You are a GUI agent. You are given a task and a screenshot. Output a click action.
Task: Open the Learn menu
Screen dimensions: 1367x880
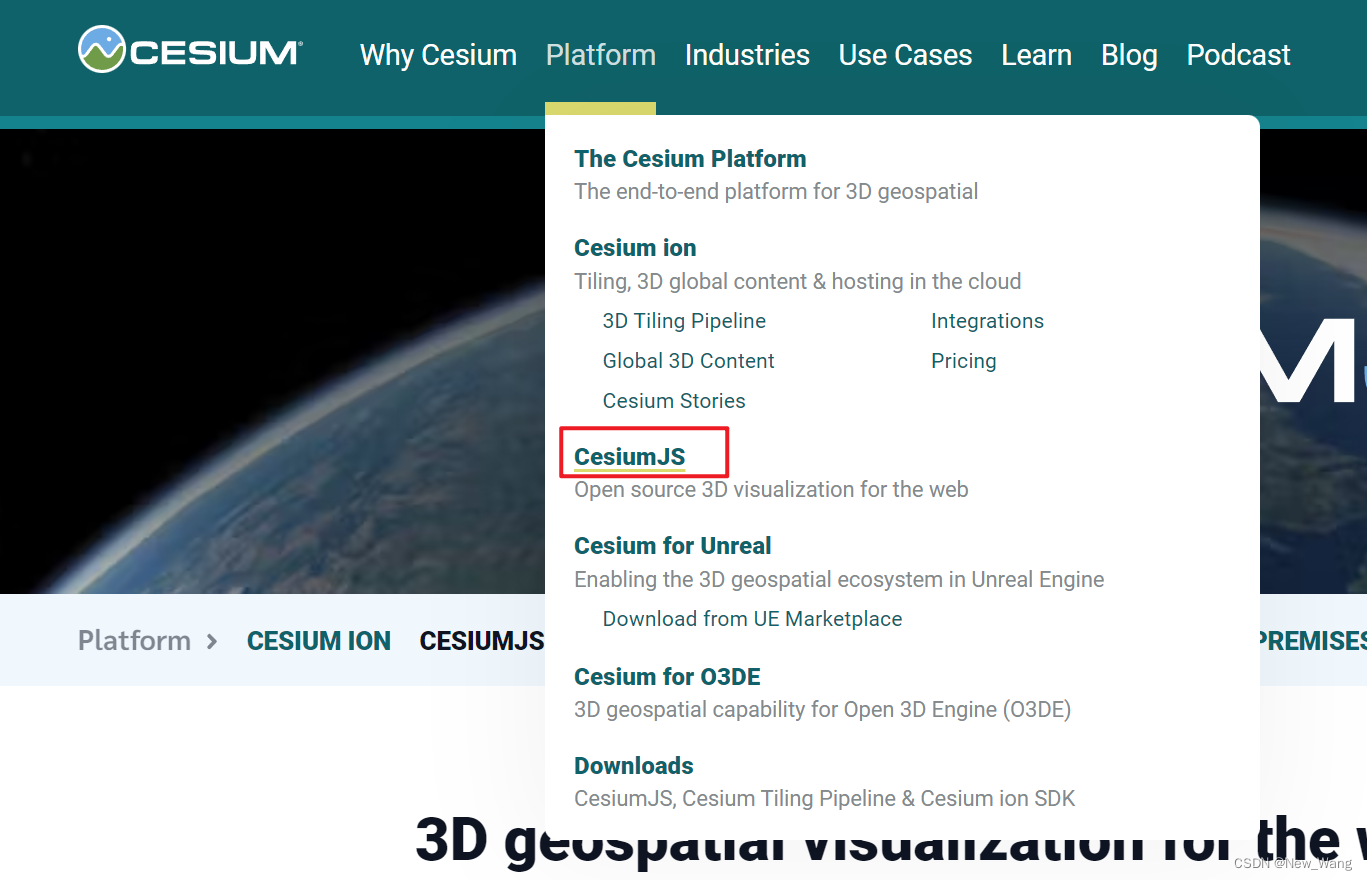pos(1036,55)
